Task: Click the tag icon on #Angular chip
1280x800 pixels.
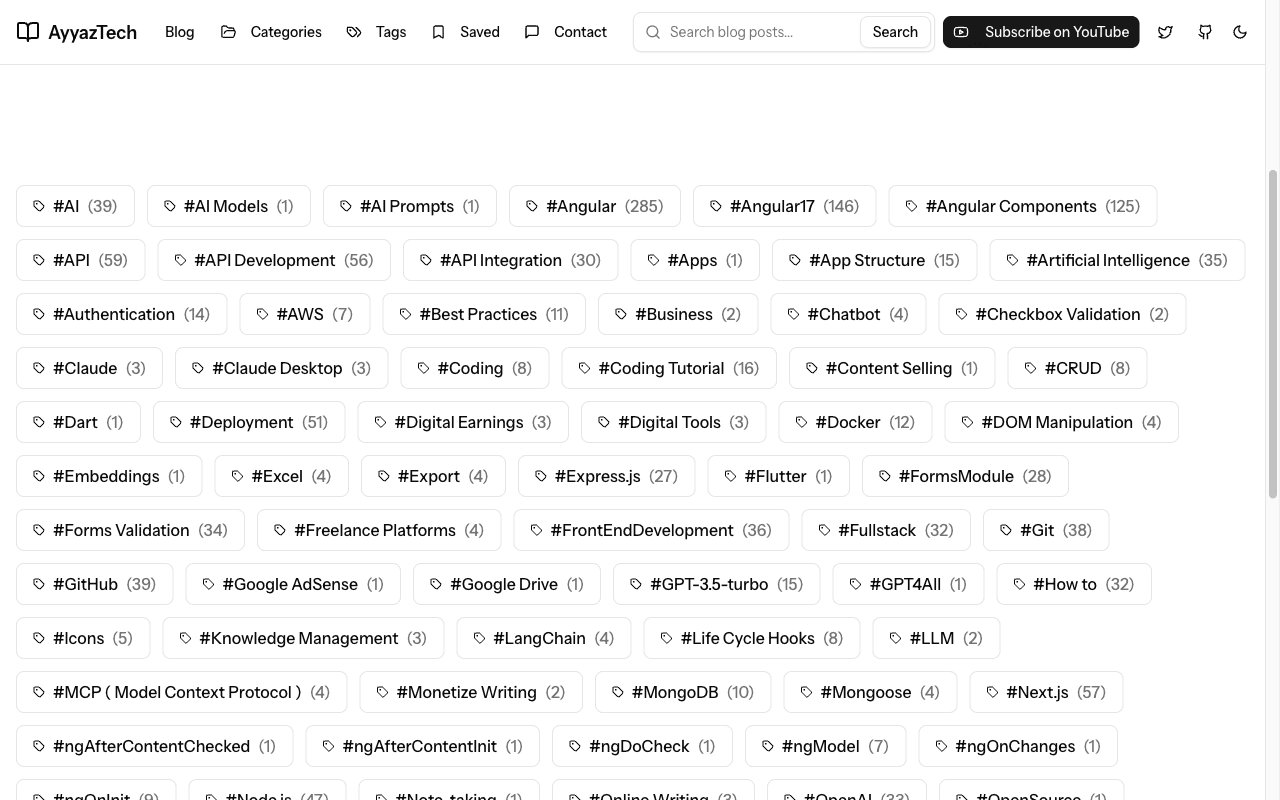Action: pyautogui.click(x=532, y=206)
